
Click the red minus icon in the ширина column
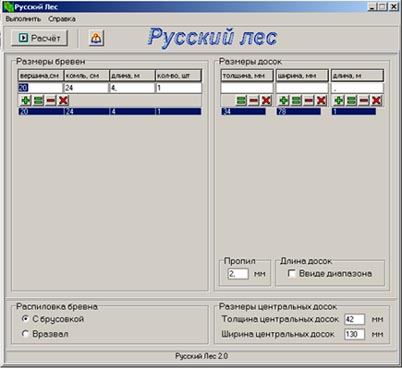coord(309,100)
